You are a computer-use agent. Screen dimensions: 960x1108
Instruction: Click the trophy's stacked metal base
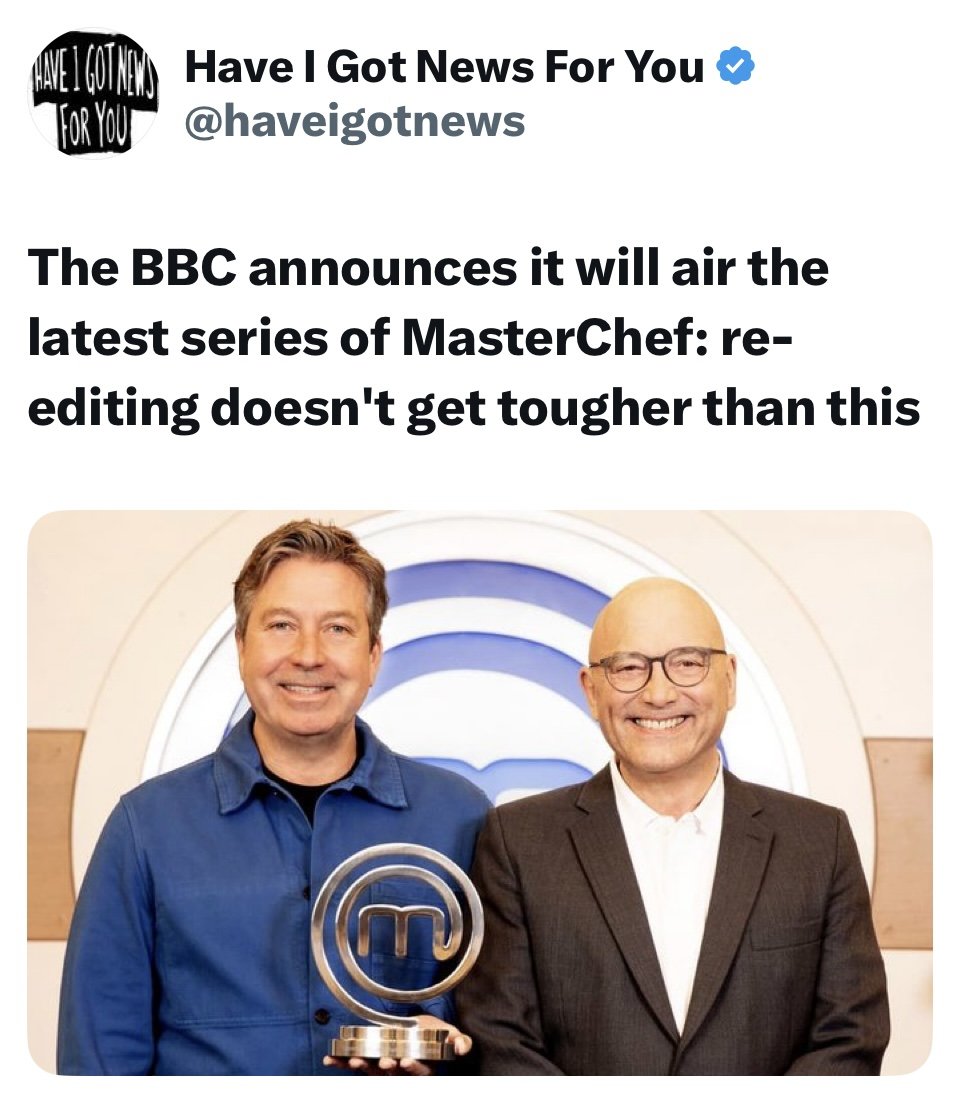[x=390, y=1043]
